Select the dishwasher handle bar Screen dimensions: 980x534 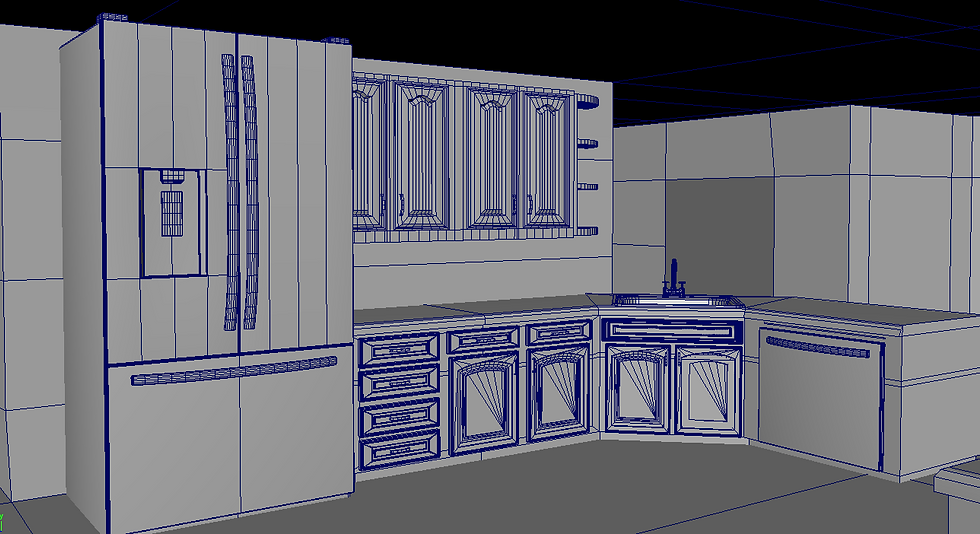818,347
